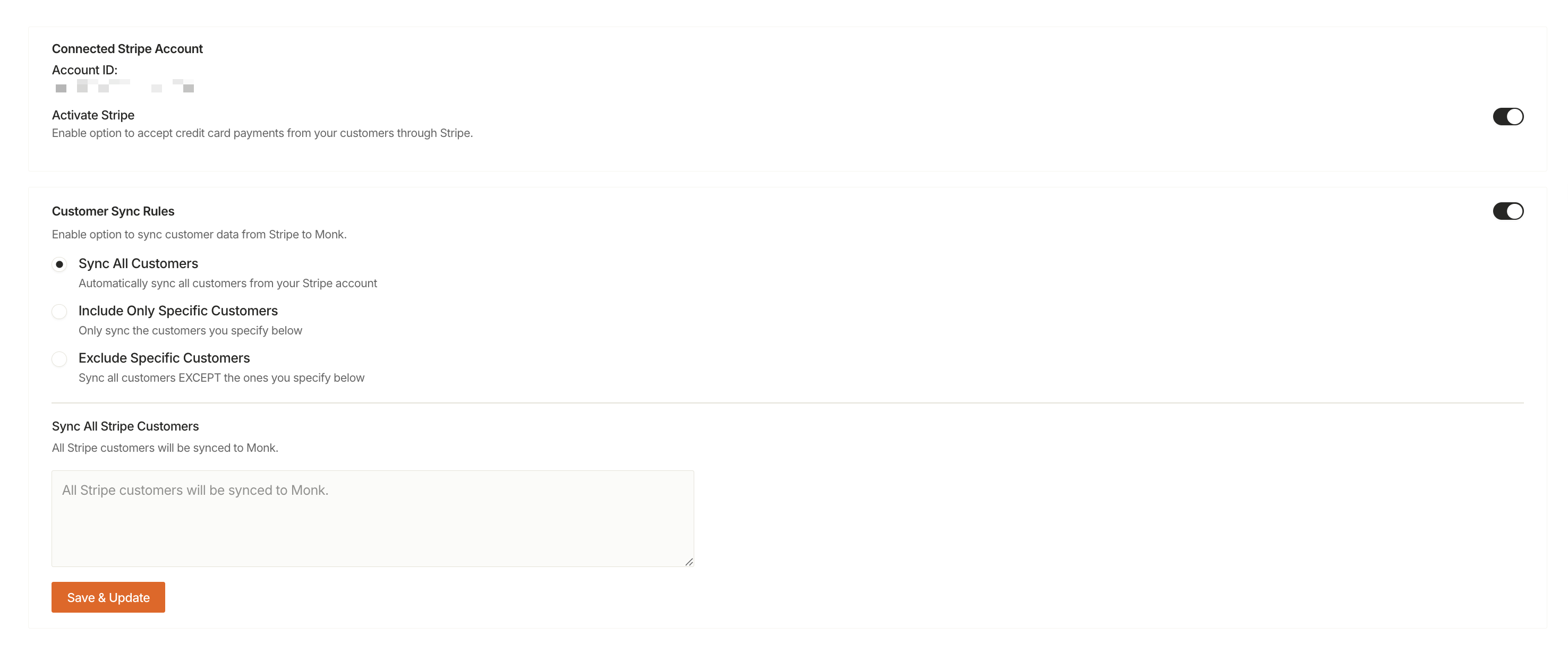Click the 'Exclude Specific Customers' label text
This screenshot has height=653, width=1568.
[164, 358]
